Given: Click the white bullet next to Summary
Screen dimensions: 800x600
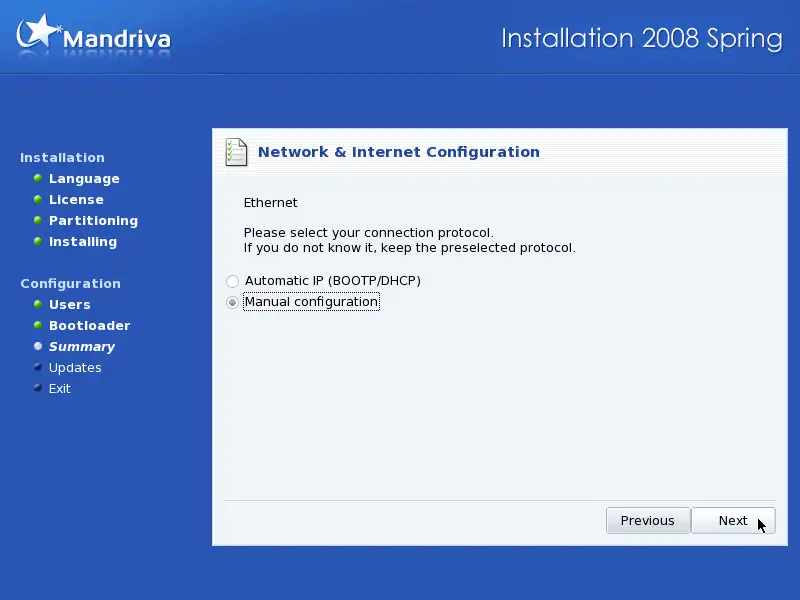Looking at the screenshot, I should point(38,346).
